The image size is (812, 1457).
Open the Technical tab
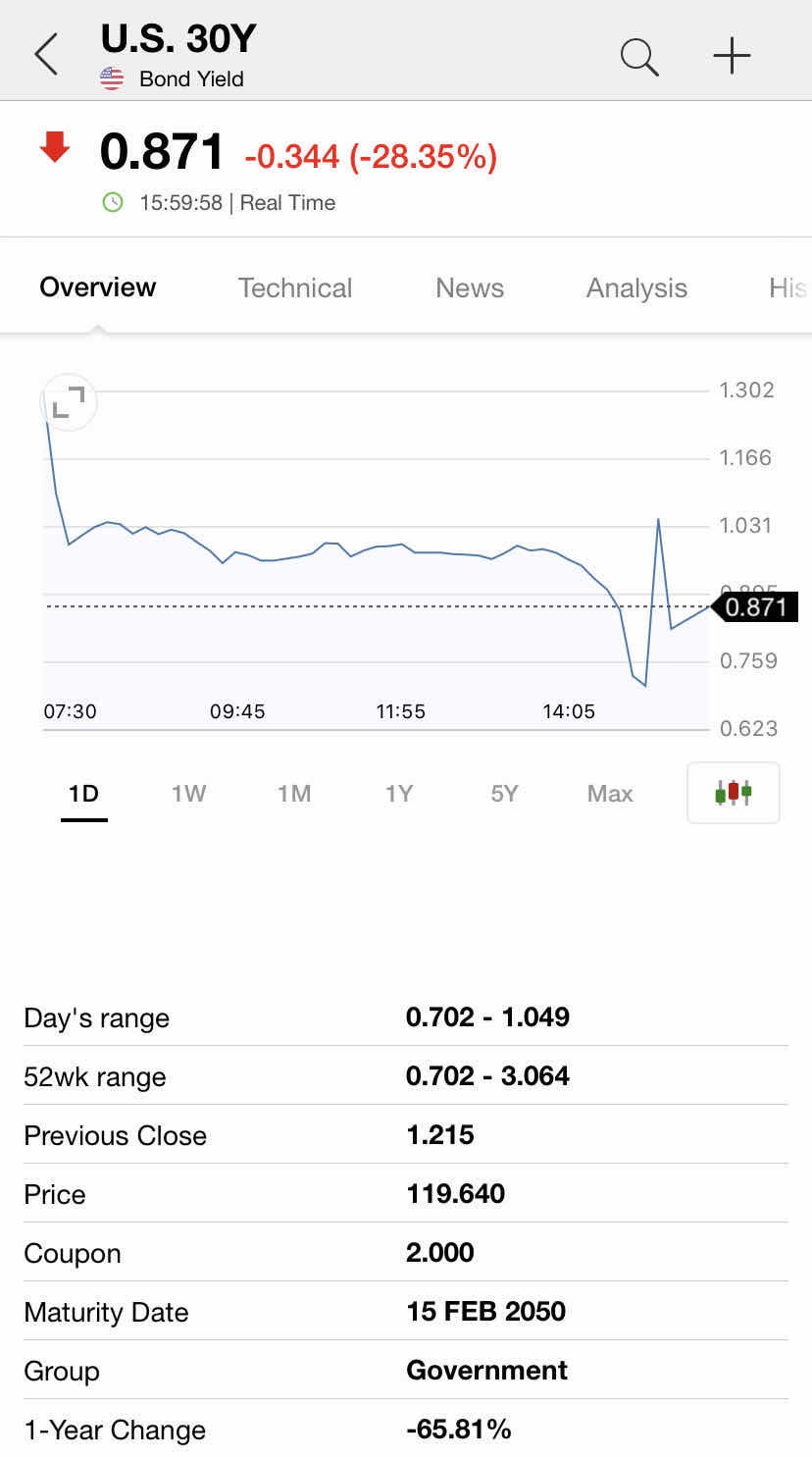[x=294, y=287]
